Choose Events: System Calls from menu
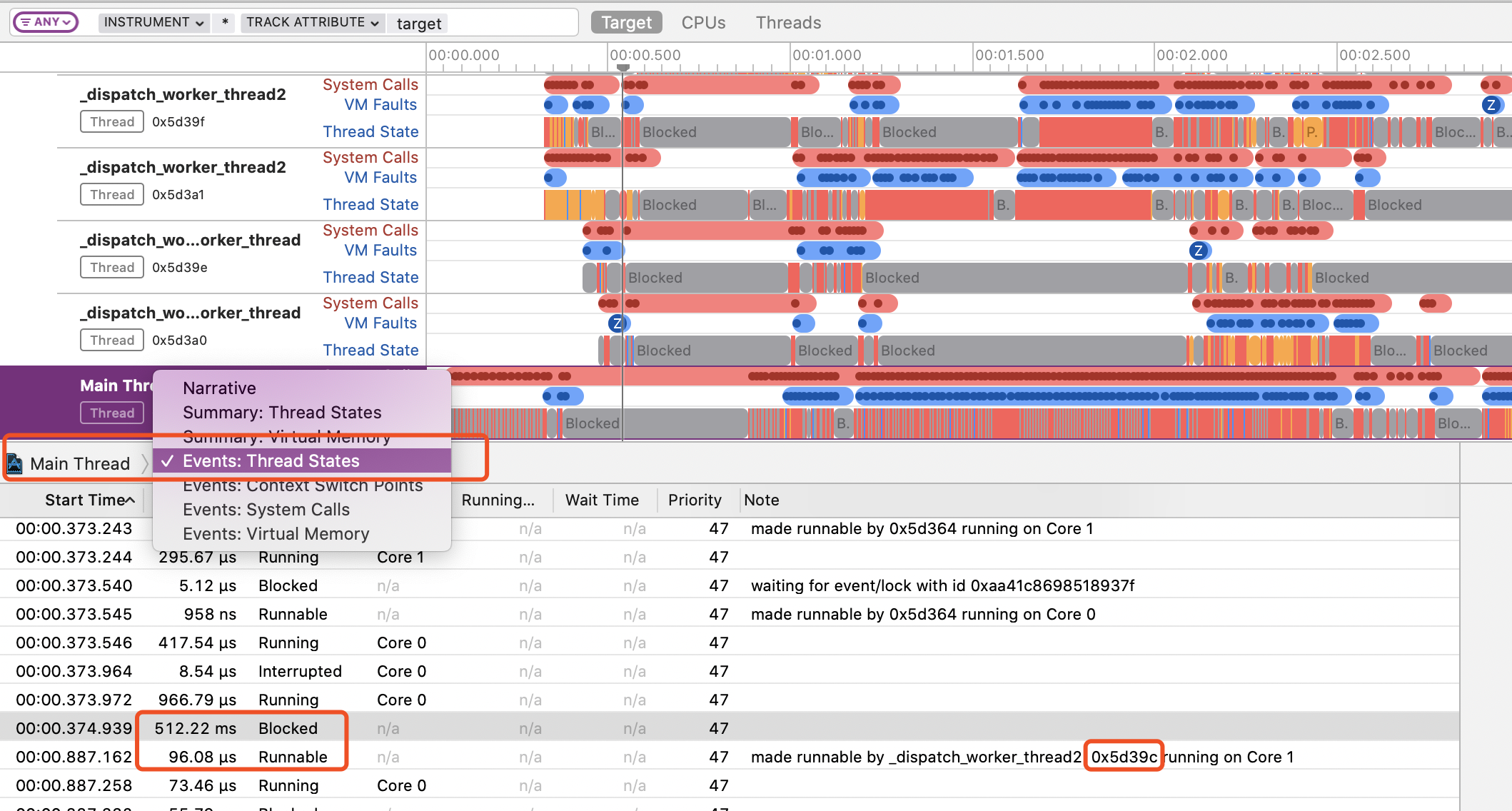The image size is (1512, 811). pos(266,510)
